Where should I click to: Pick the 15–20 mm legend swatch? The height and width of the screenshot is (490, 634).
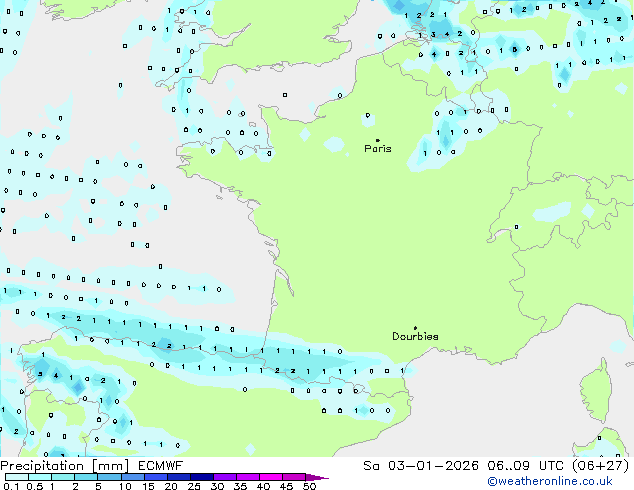click(155, 477)
